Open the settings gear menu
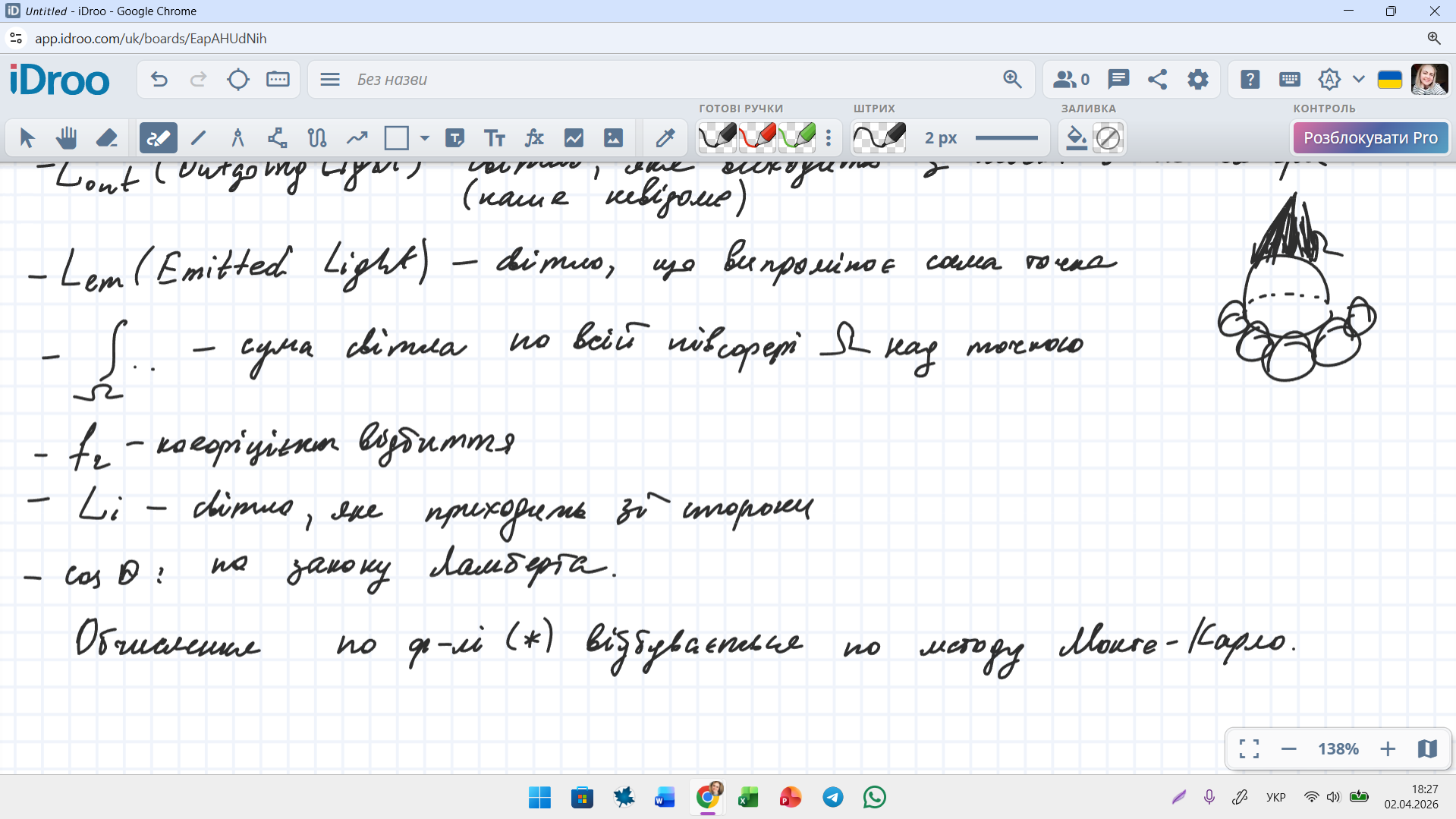This screenshot has width=1456, height=819. (x=1198, y=80)
